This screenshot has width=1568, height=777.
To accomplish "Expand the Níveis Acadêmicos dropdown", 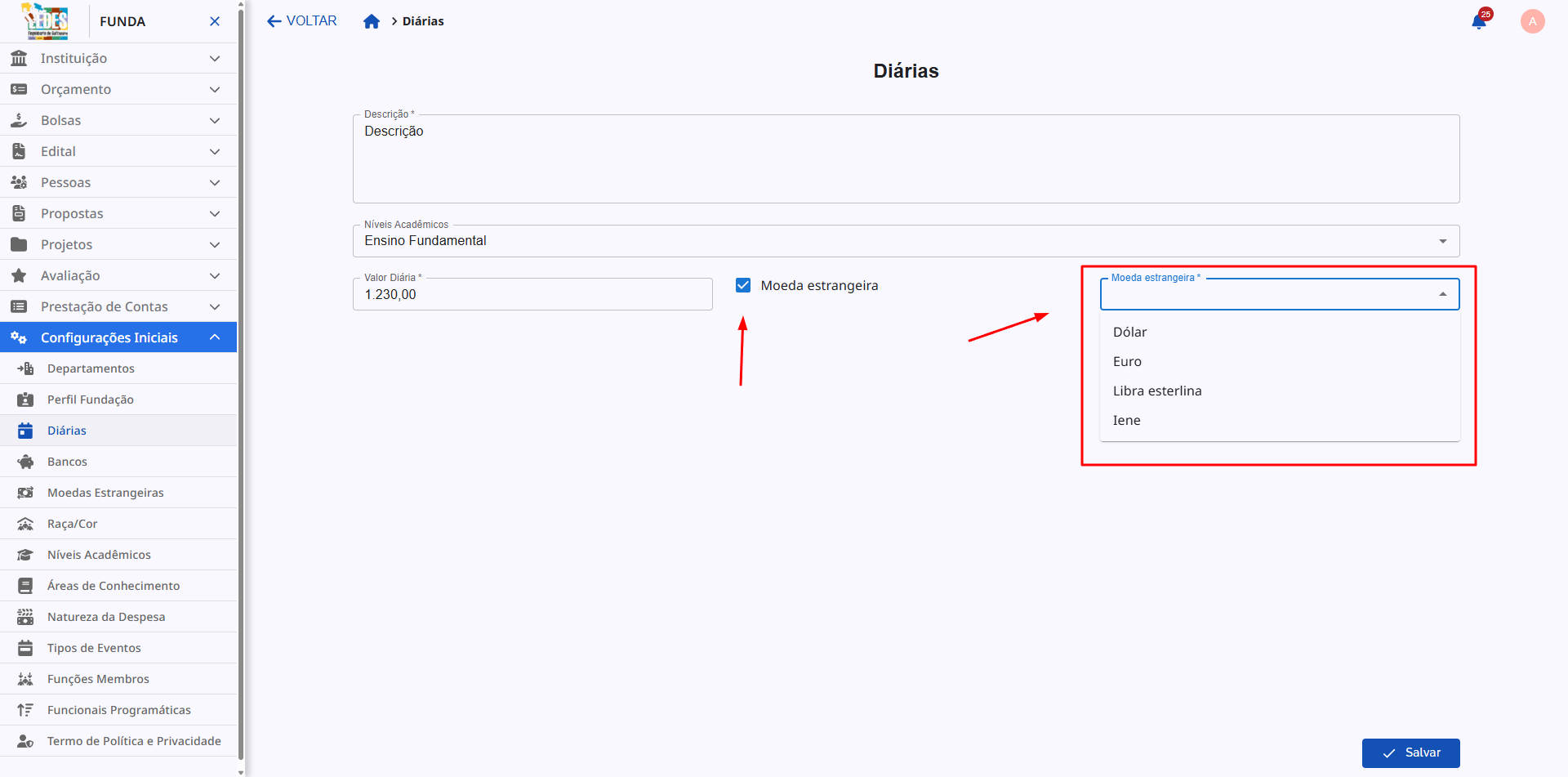I will pyautogui.click(x=1442, y=241).
